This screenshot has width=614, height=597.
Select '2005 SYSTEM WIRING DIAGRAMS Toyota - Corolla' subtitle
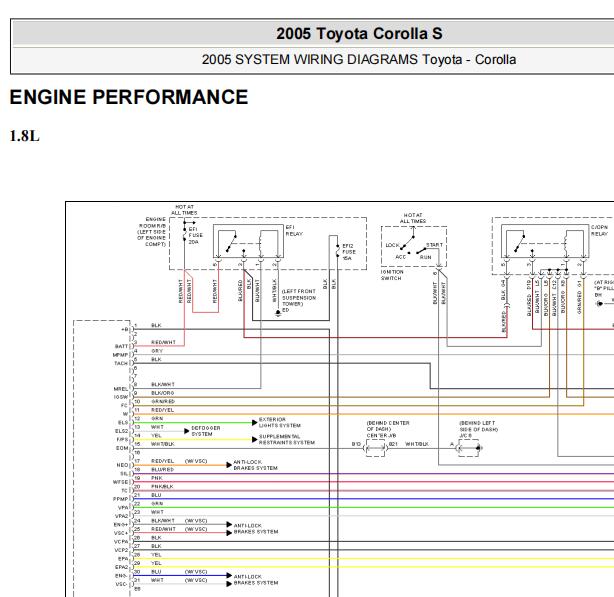pyautogui.click(x=359, y=60)
